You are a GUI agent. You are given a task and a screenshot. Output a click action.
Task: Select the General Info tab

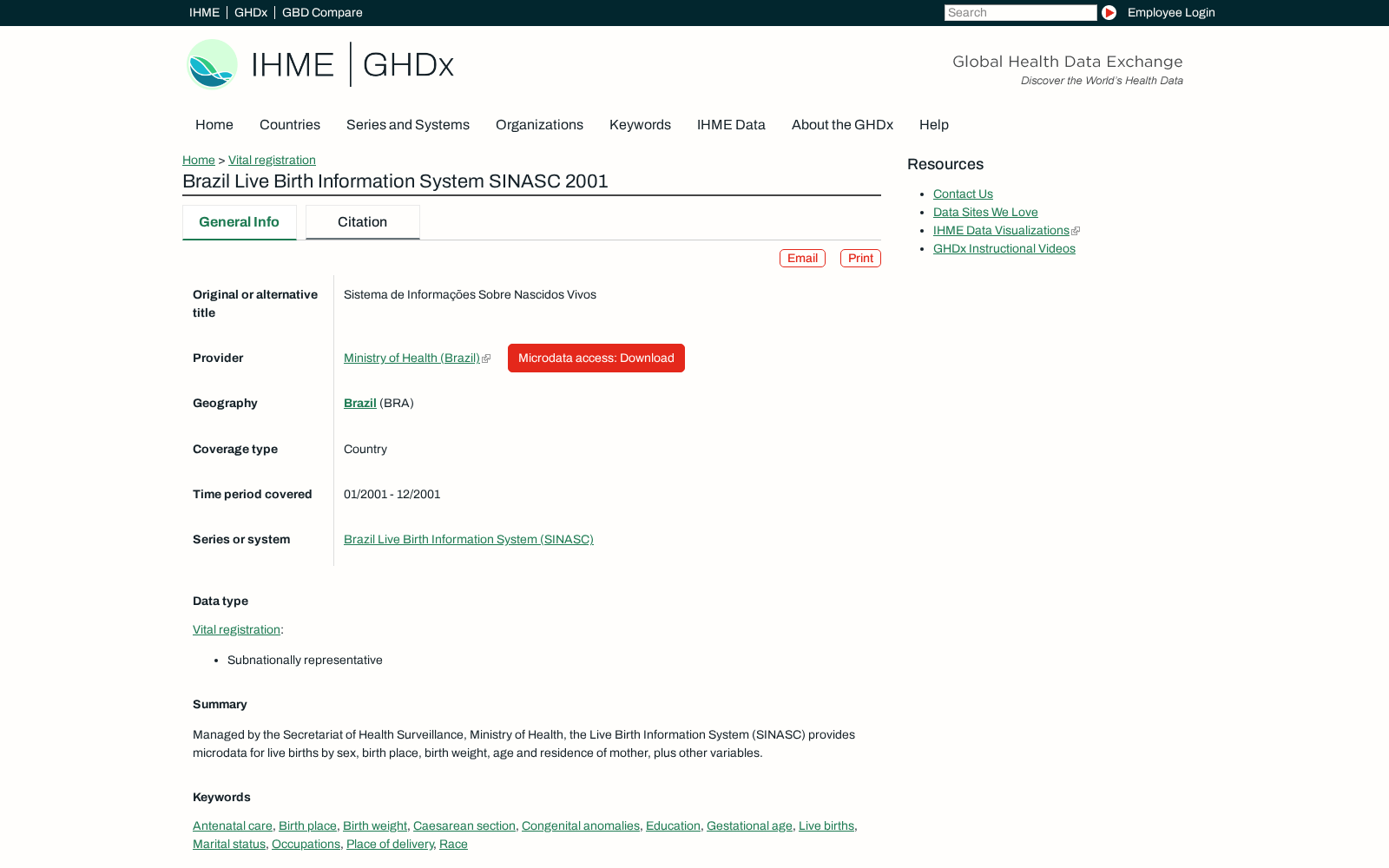pyautogui.click(x=240, y=222)
